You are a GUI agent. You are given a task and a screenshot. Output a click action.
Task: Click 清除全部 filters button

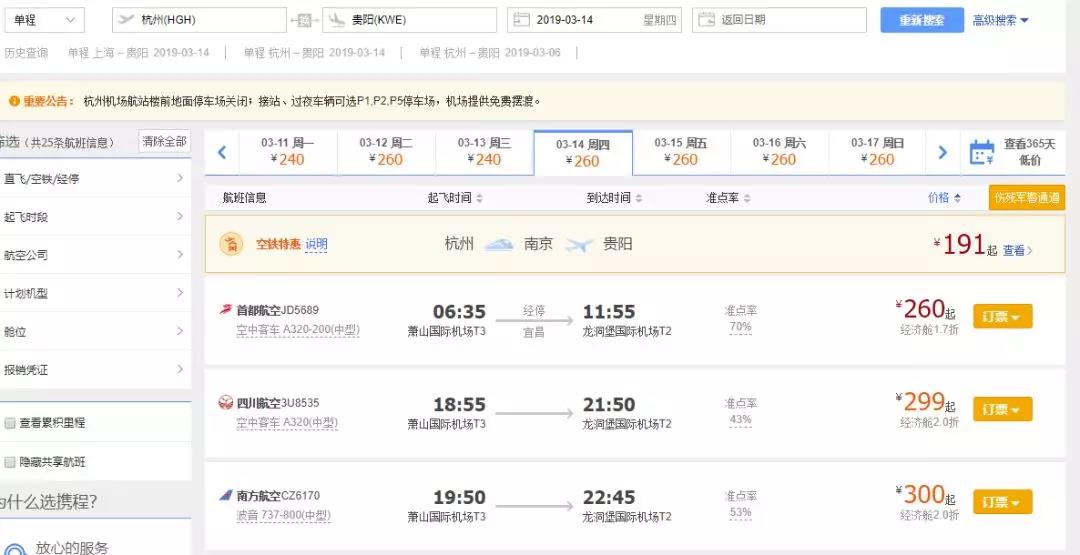click(165, 142)
